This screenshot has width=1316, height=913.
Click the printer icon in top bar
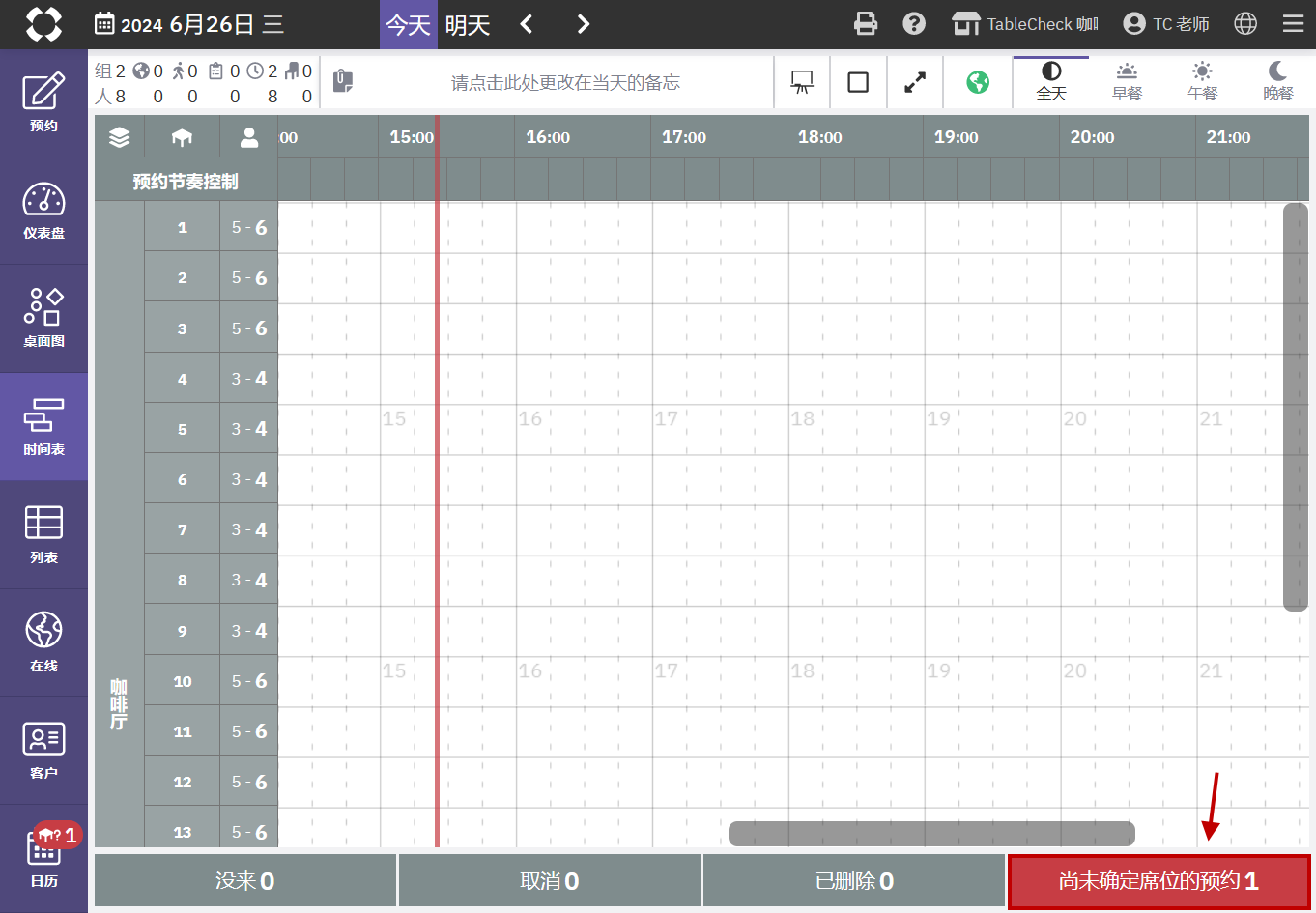click(x=866, y=24)
